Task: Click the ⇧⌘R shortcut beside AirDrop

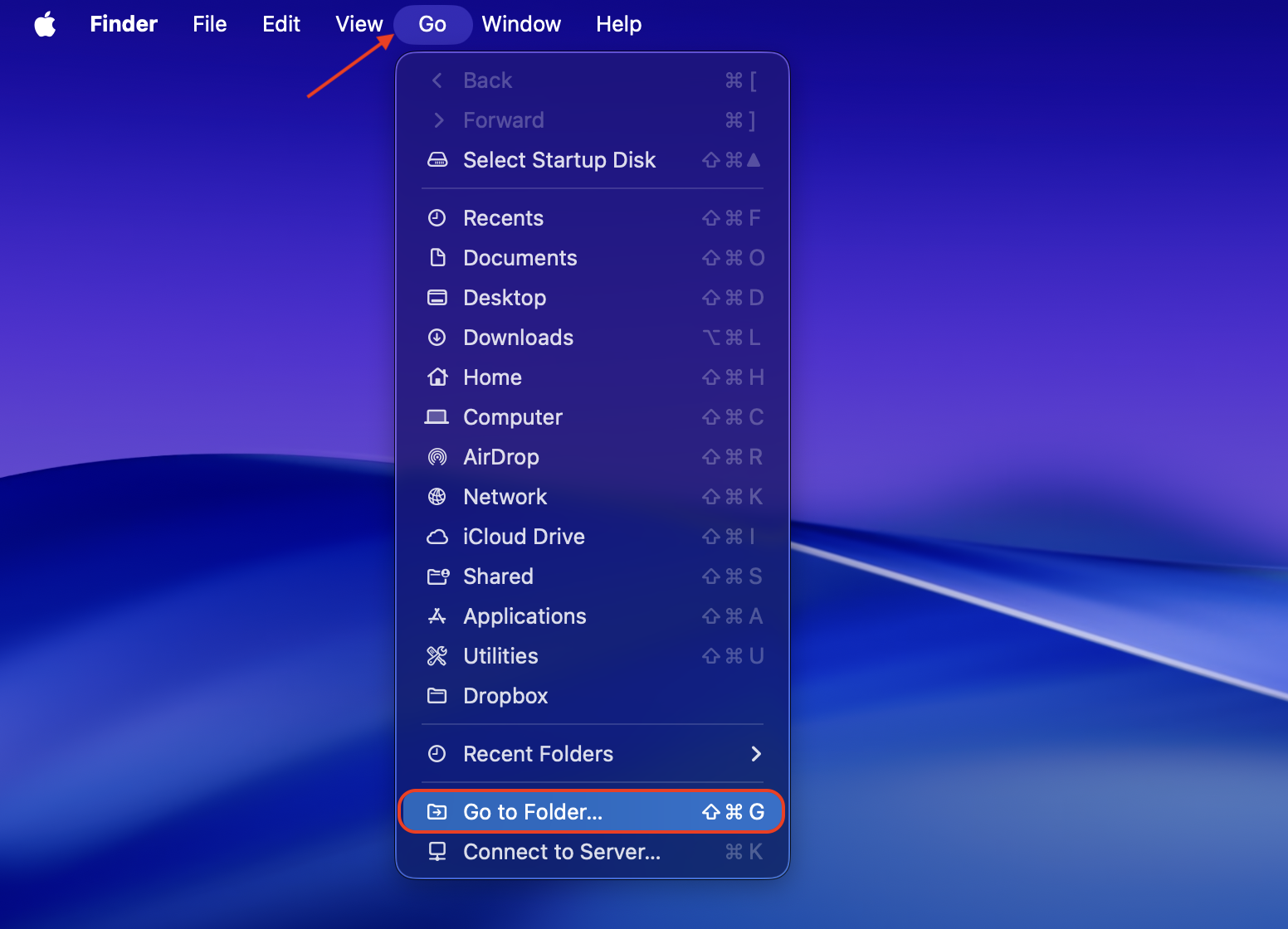Action: (x=733, y=457)
